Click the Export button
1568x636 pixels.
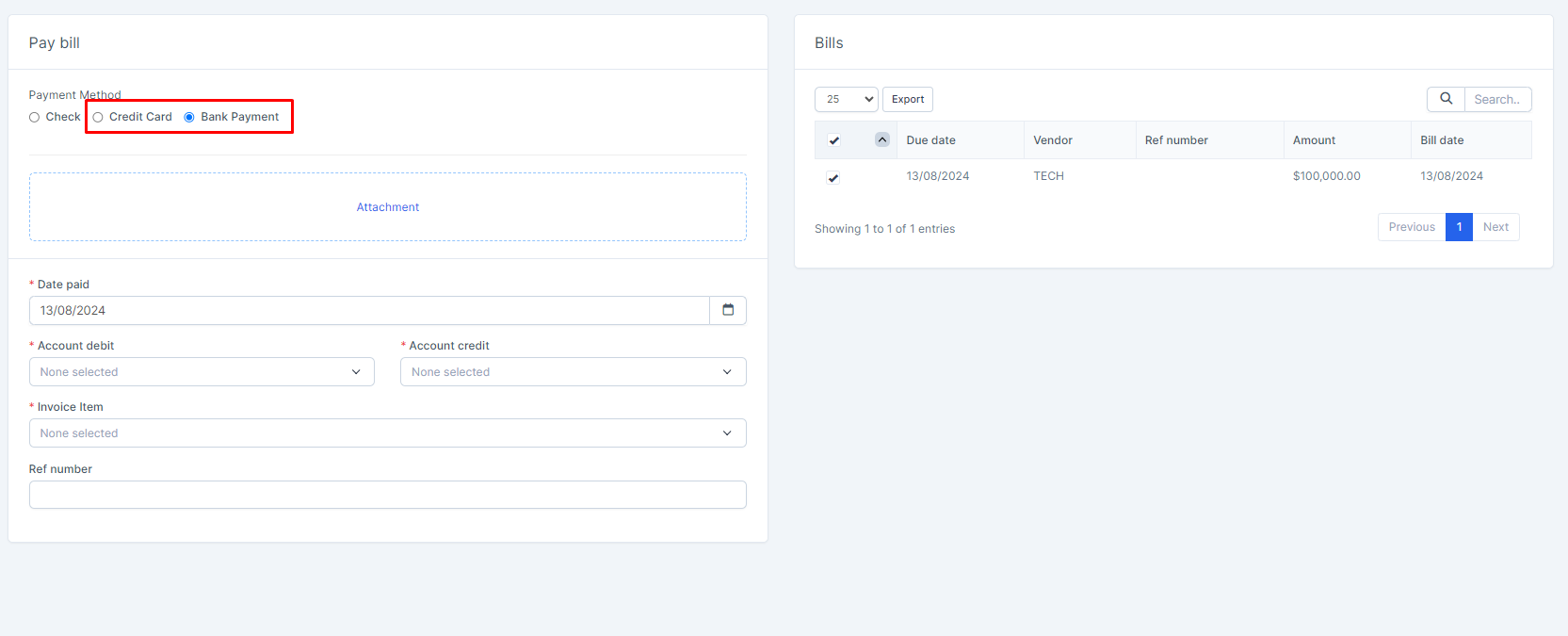(907, 99)
